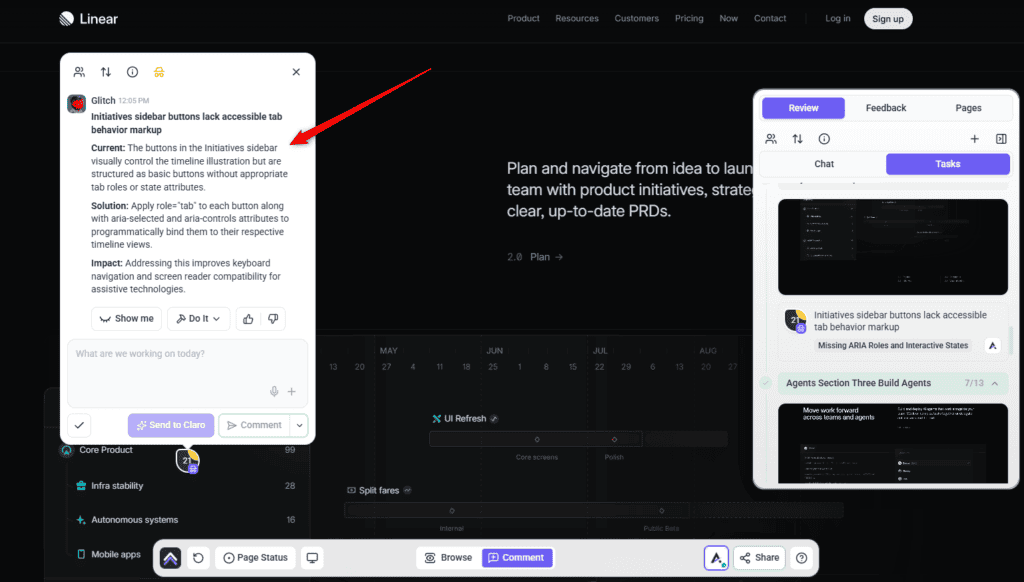Open first task screenshot thumbnail

[893, 247]
